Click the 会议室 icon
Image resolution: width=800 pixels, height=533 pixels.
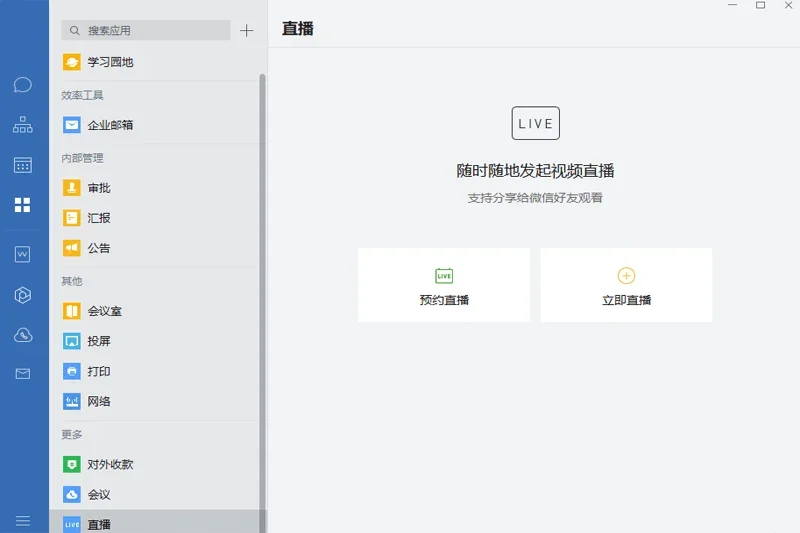click(72, 311)
